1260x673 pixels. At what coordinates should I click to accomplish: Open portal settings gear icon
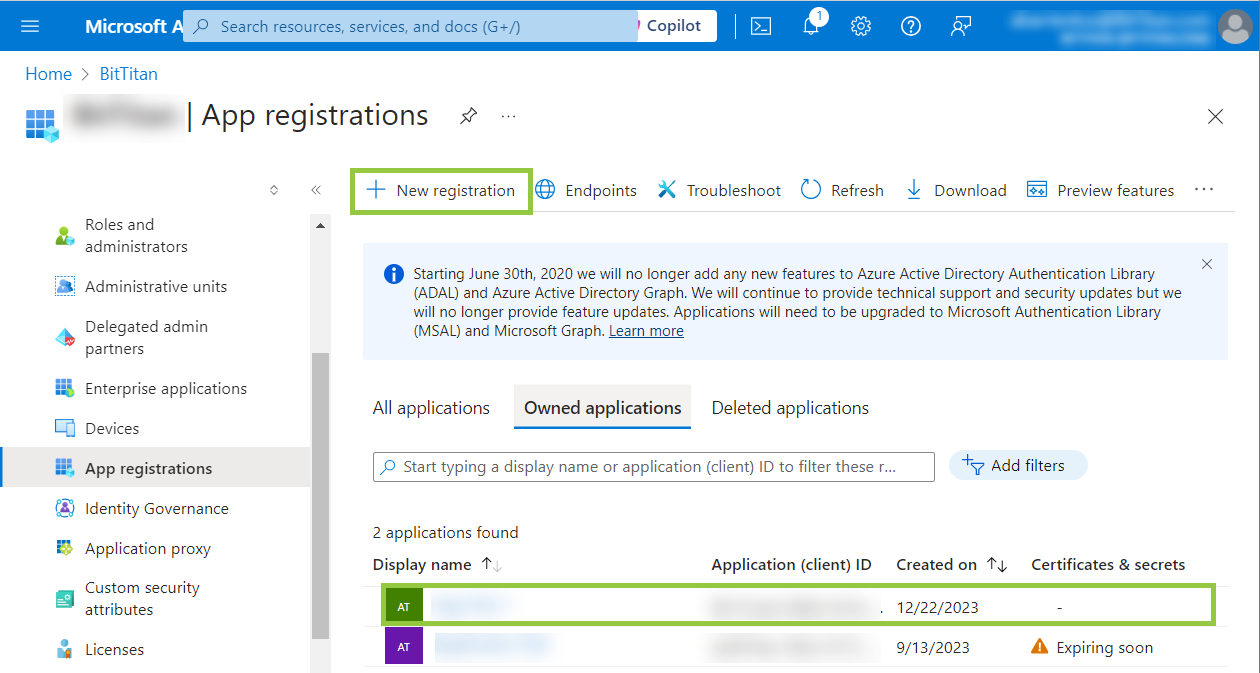coord(861,26)
